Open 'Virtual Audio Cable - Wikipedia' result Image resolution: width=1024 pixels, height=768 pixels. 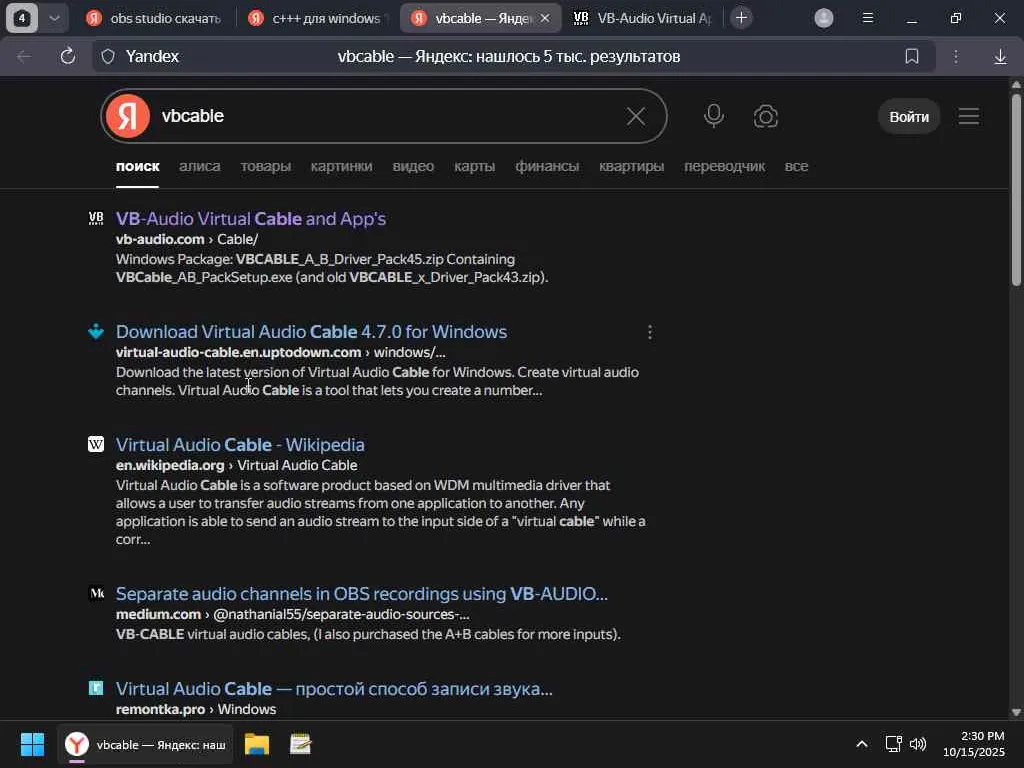(240, 445)
